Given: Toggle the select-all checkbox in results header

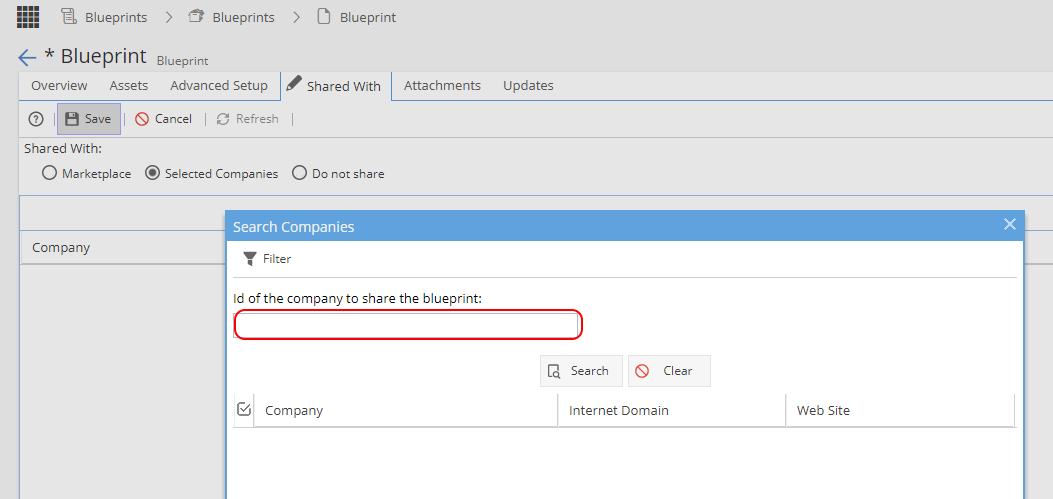Looking at the screenshot, I should tap(244, 409).
